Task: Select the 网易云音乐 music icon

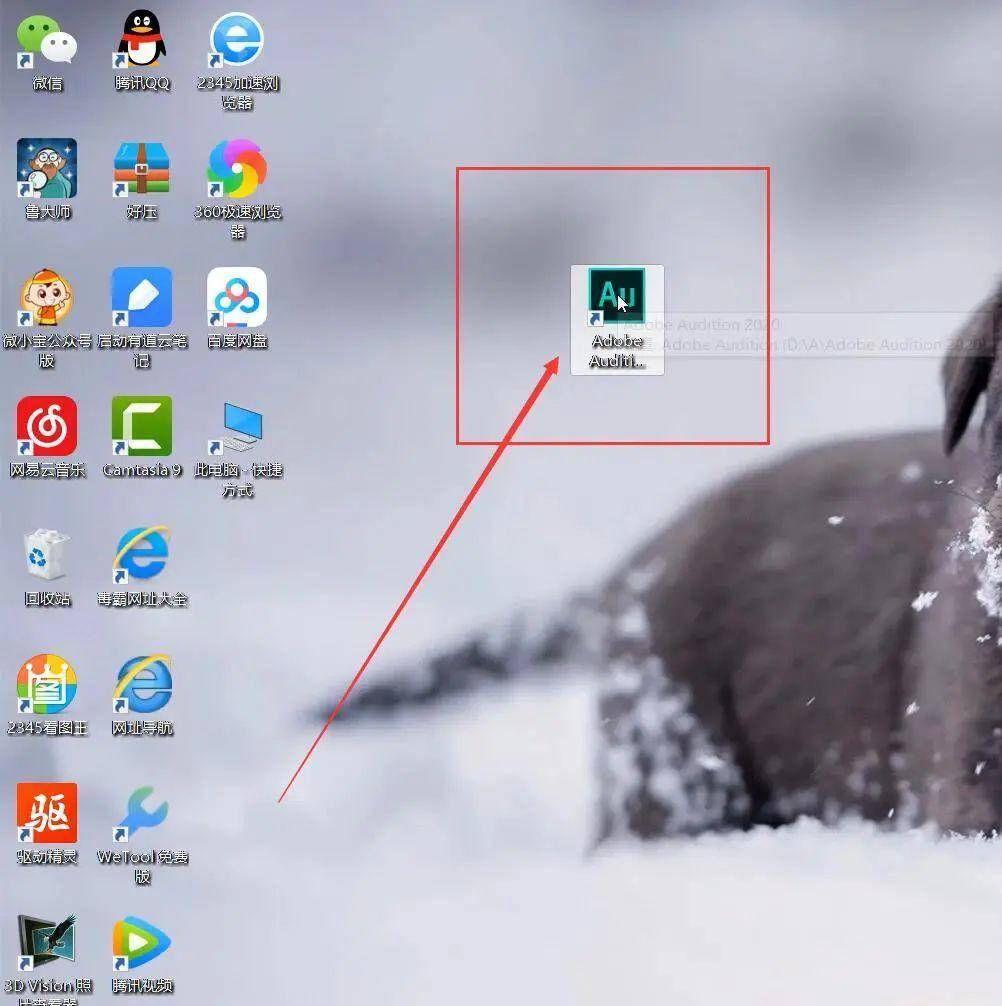Action: [46, 427]
